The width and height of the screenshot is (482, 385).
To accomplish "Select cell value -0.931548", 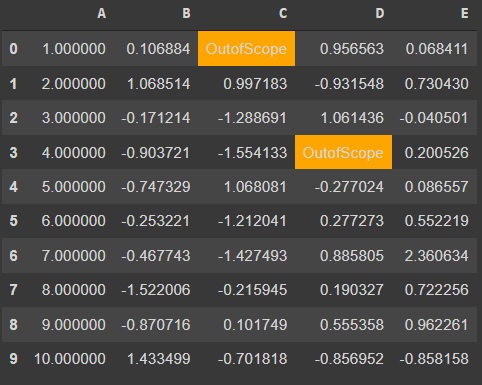I will [349, 83].
